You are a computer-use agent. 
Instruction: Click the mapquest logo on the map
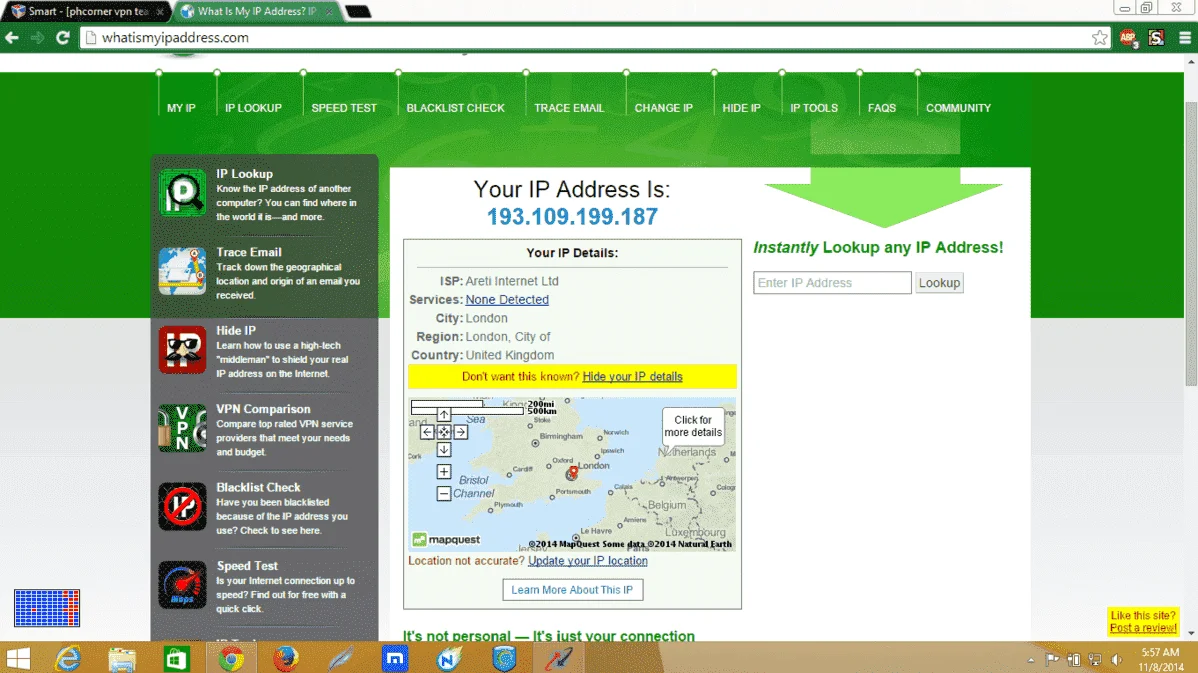point(446,539)
